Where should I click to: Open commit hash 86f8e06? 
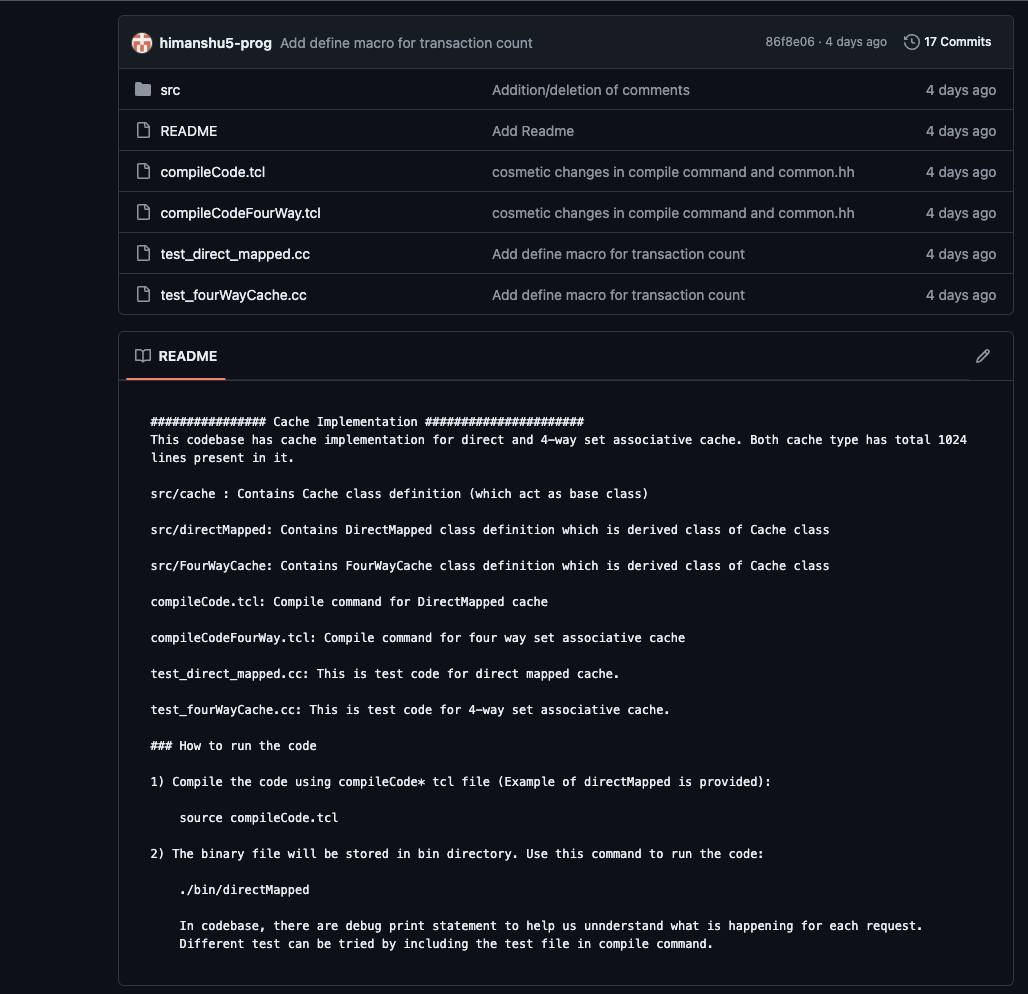point(789,42)
